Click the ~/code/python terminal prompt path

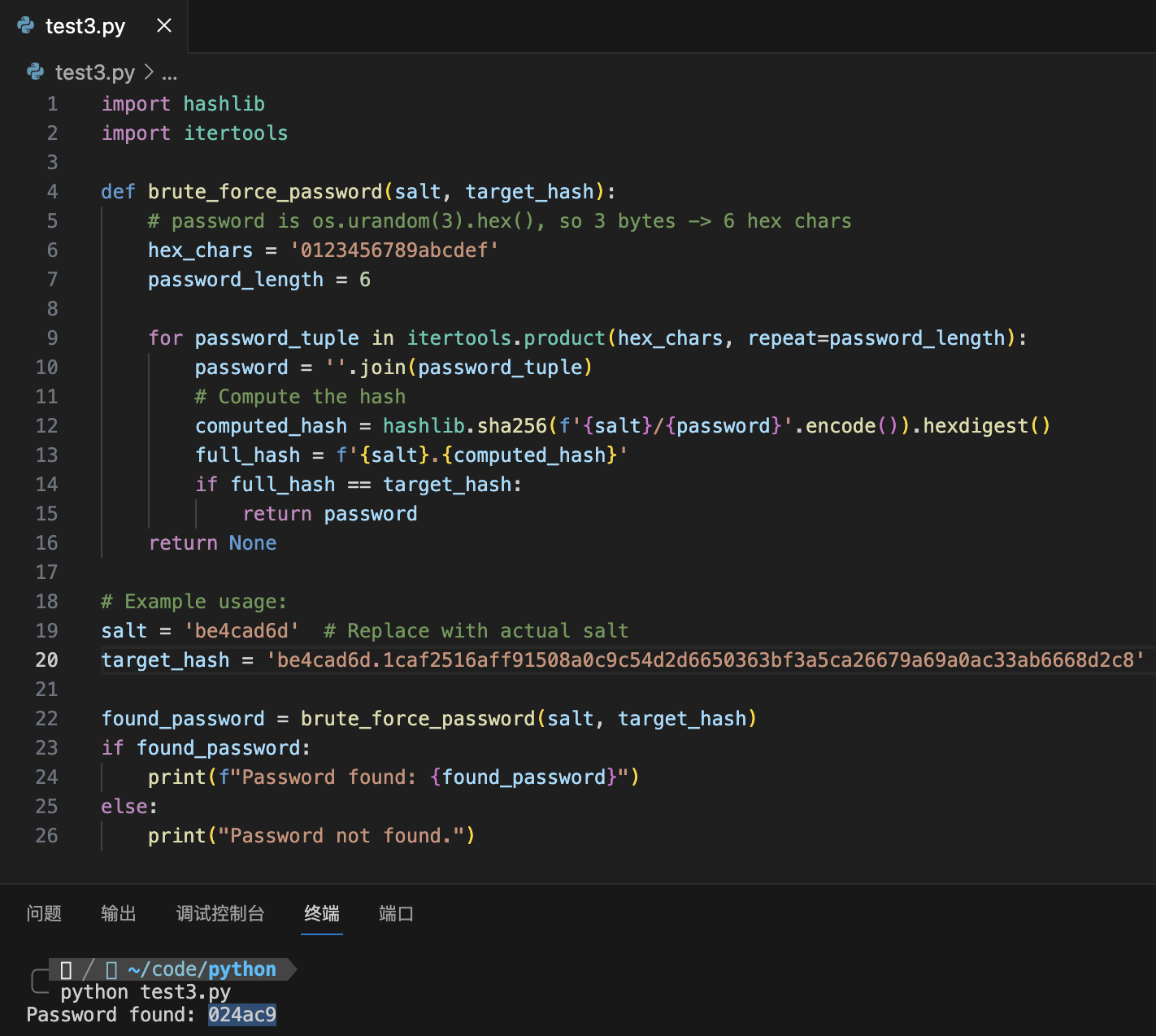(202, 969)
